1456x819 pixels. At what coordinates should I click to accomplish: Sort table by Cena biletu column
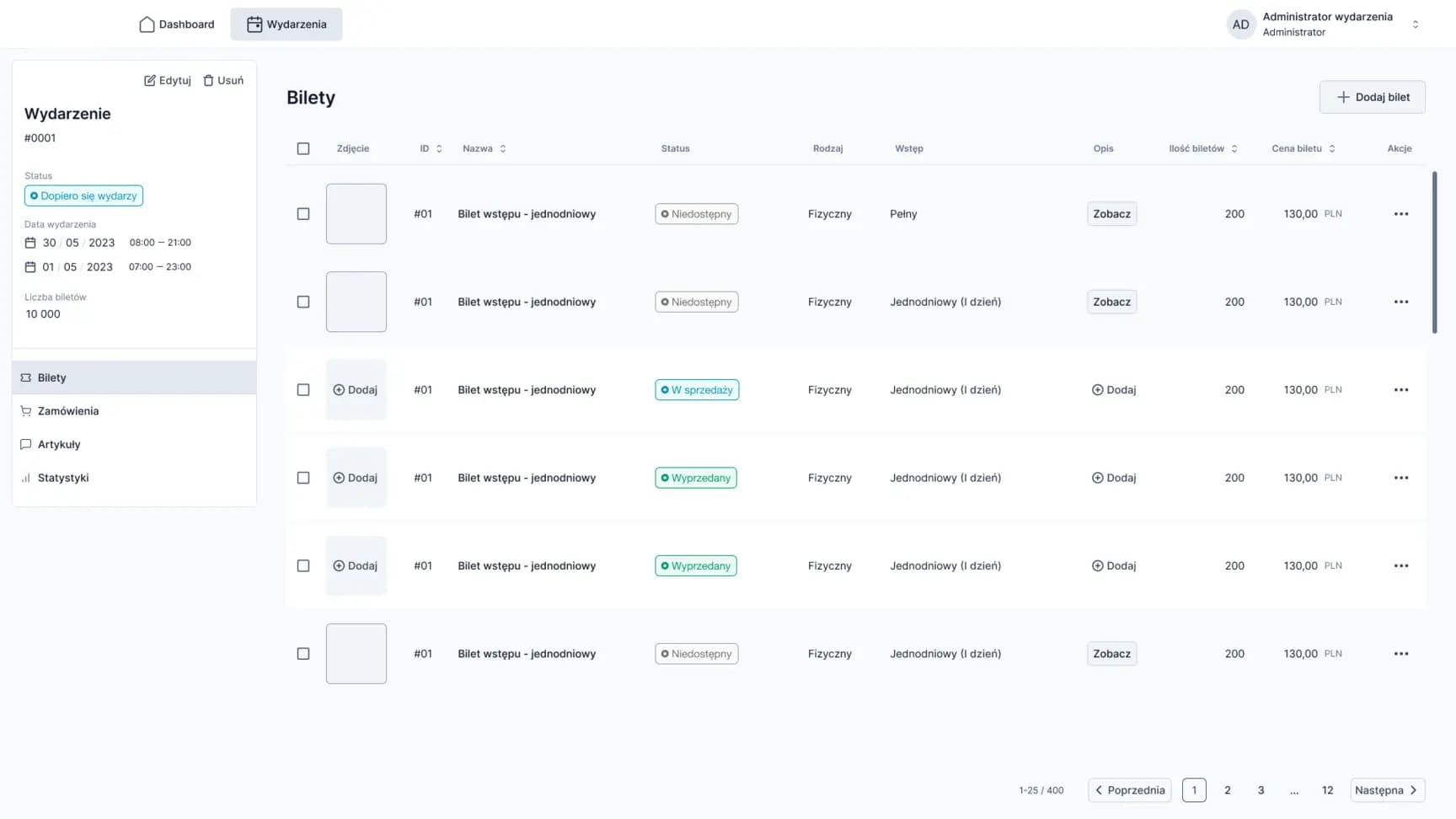[1331, 148]
